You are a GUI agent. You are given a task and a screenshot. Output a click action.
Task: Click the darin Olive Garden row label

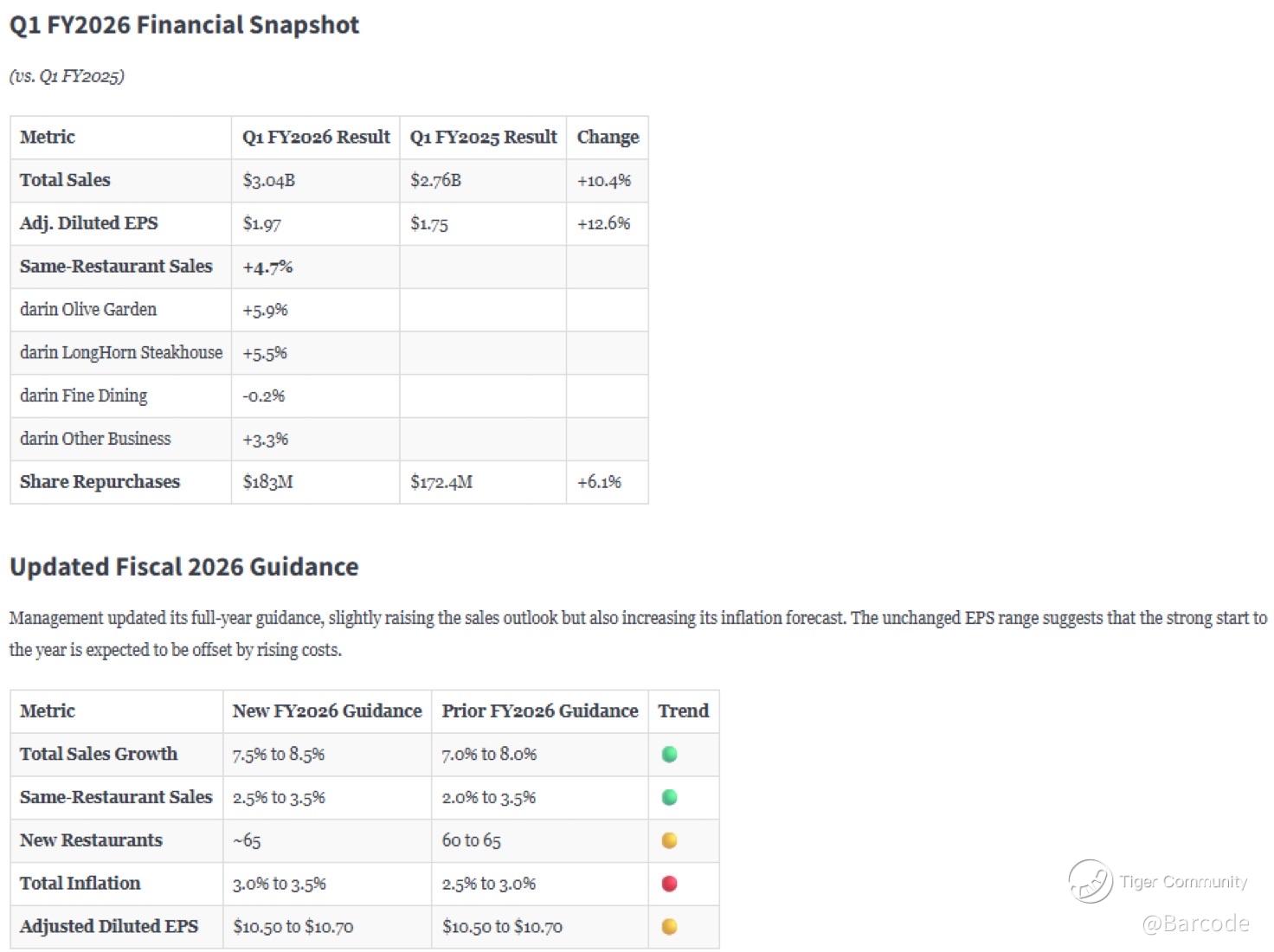coord(88,309)
